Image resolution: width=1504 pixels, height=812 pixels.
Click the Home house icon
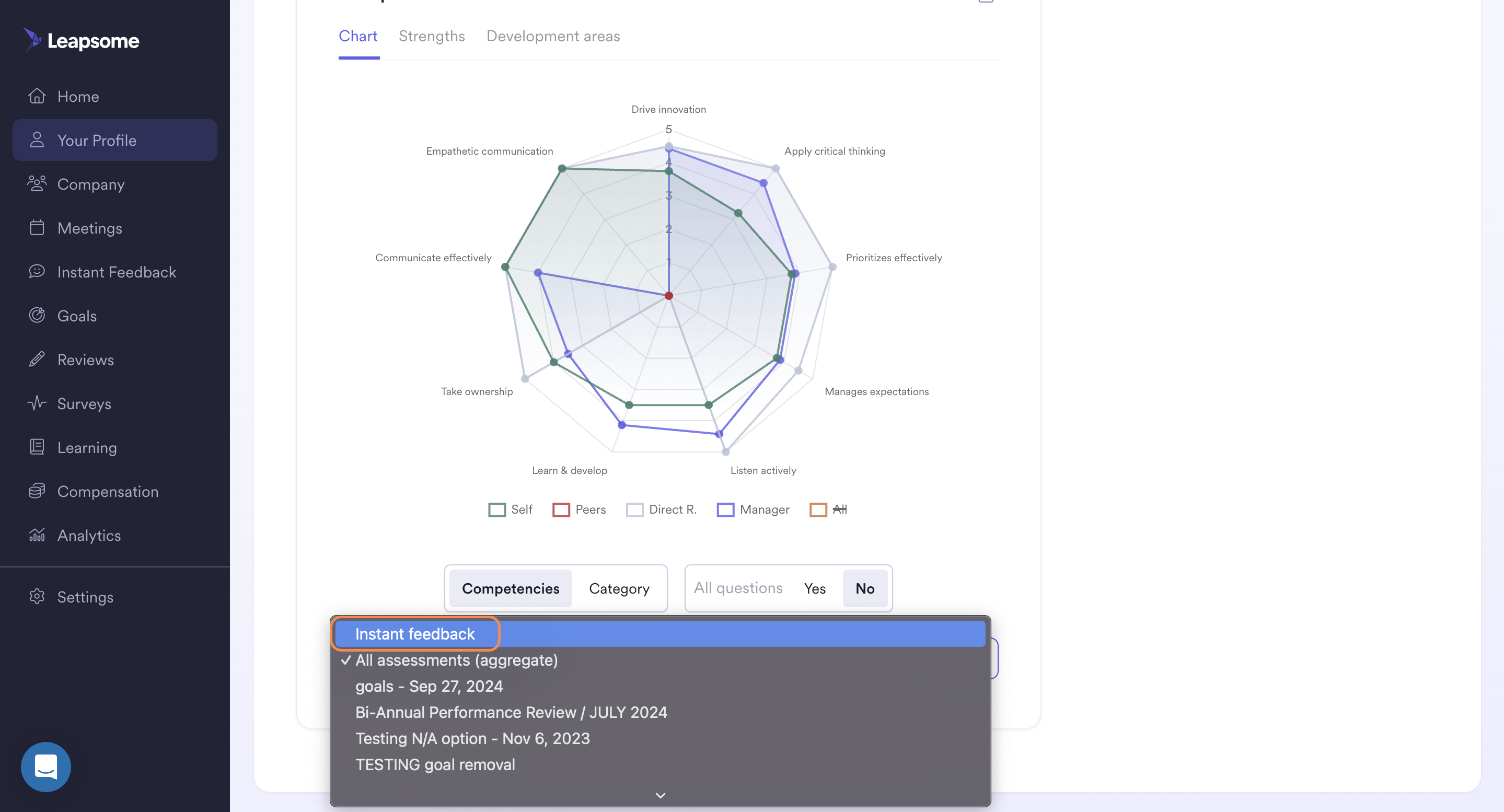click(x=37, y=96)
